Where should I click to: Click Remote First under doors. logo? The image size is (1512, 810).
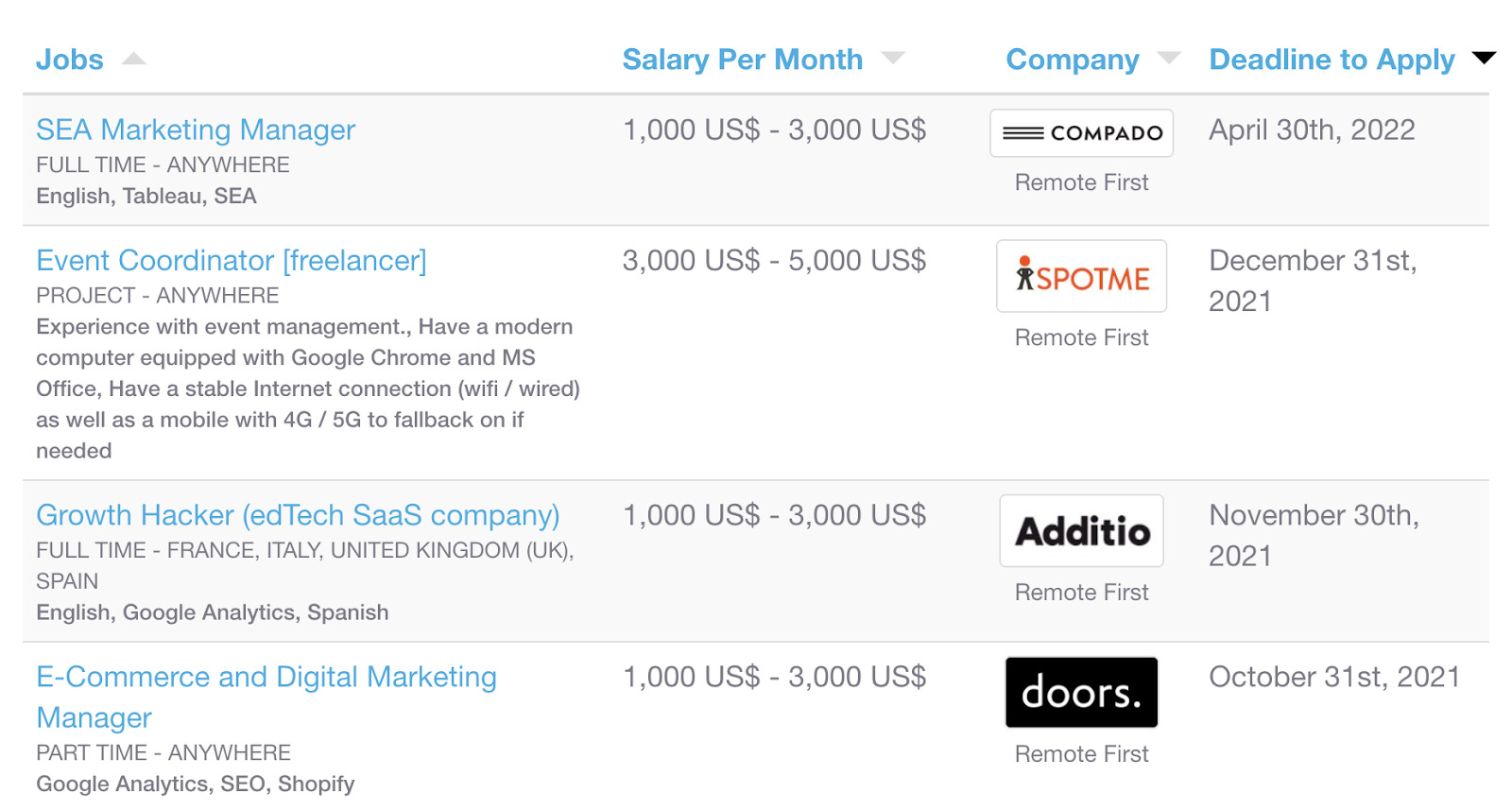(x=1081, y=754)
